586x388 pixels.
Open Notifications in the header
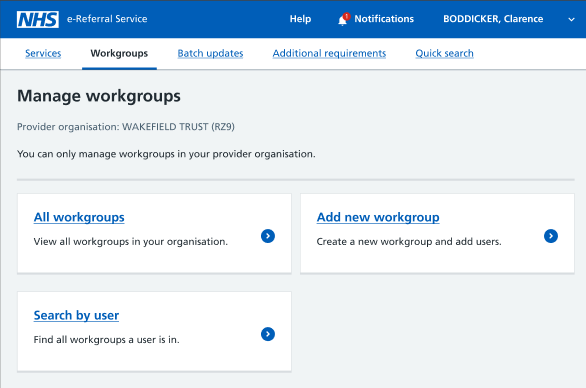(384, 19)
